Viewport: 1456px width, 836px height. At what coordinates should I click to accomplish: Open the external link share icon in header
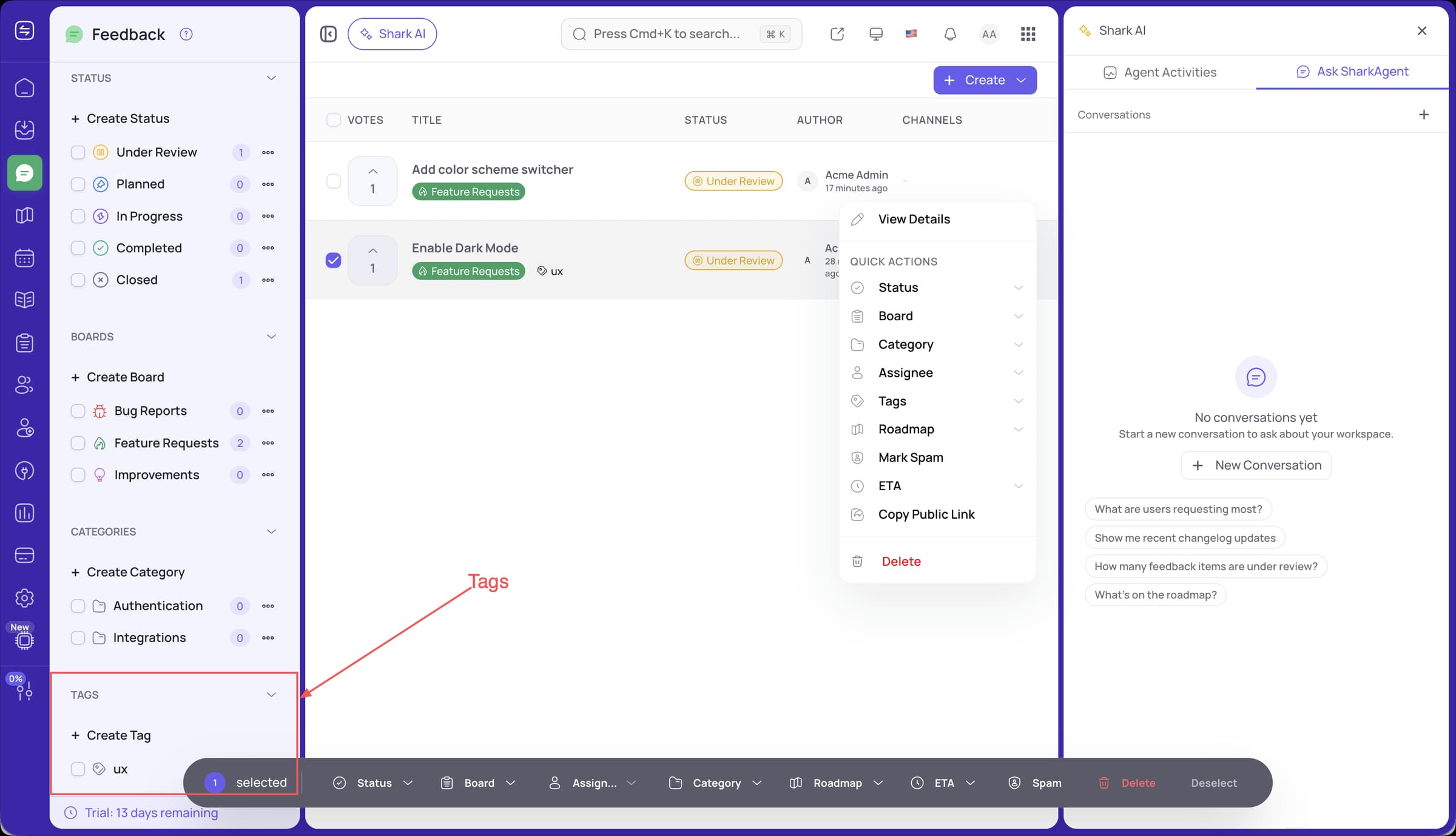pyautogui.click(x=837, y=34)
